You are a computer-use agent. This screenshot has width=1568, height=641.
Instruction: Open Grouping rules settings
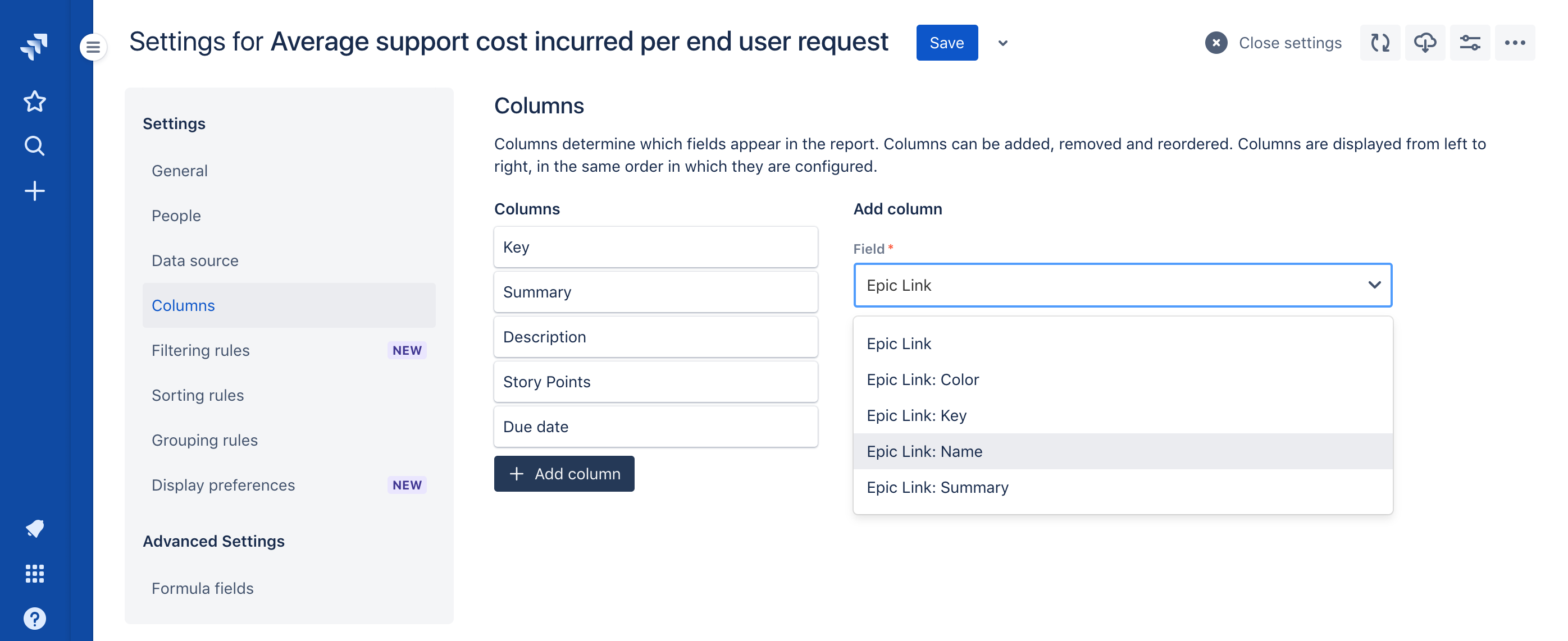click(289, 440)
